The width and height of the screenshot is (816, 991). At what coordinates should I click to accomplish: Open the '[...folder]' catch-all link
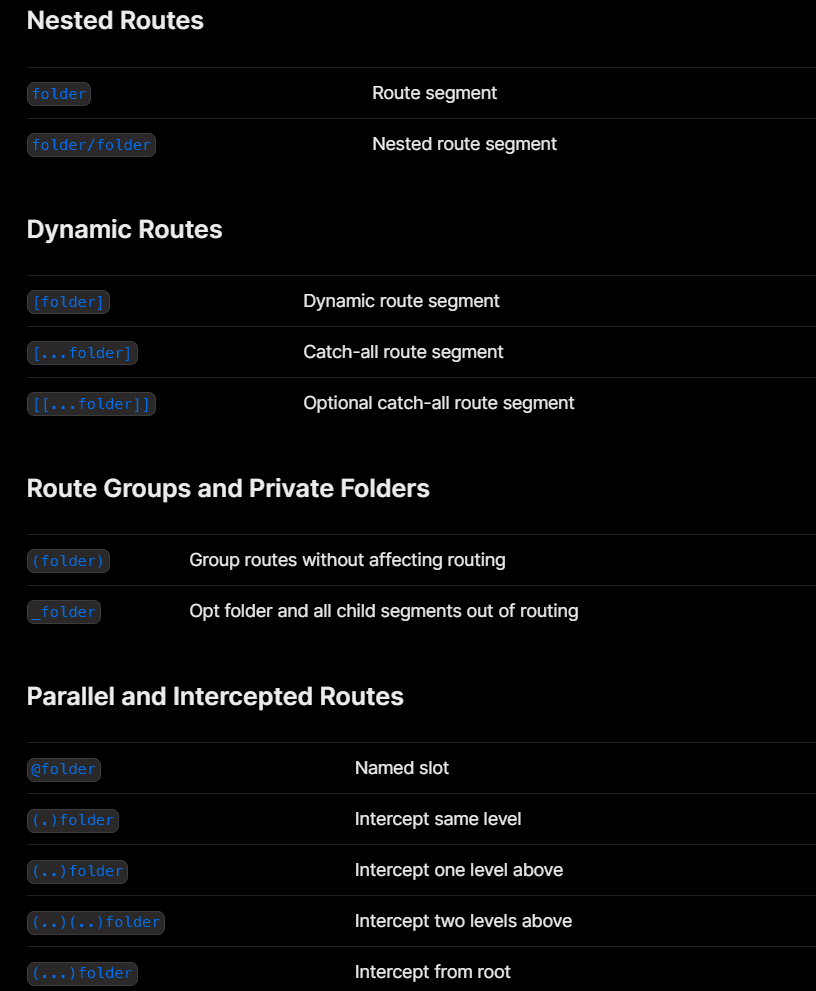tap(82, 353)
